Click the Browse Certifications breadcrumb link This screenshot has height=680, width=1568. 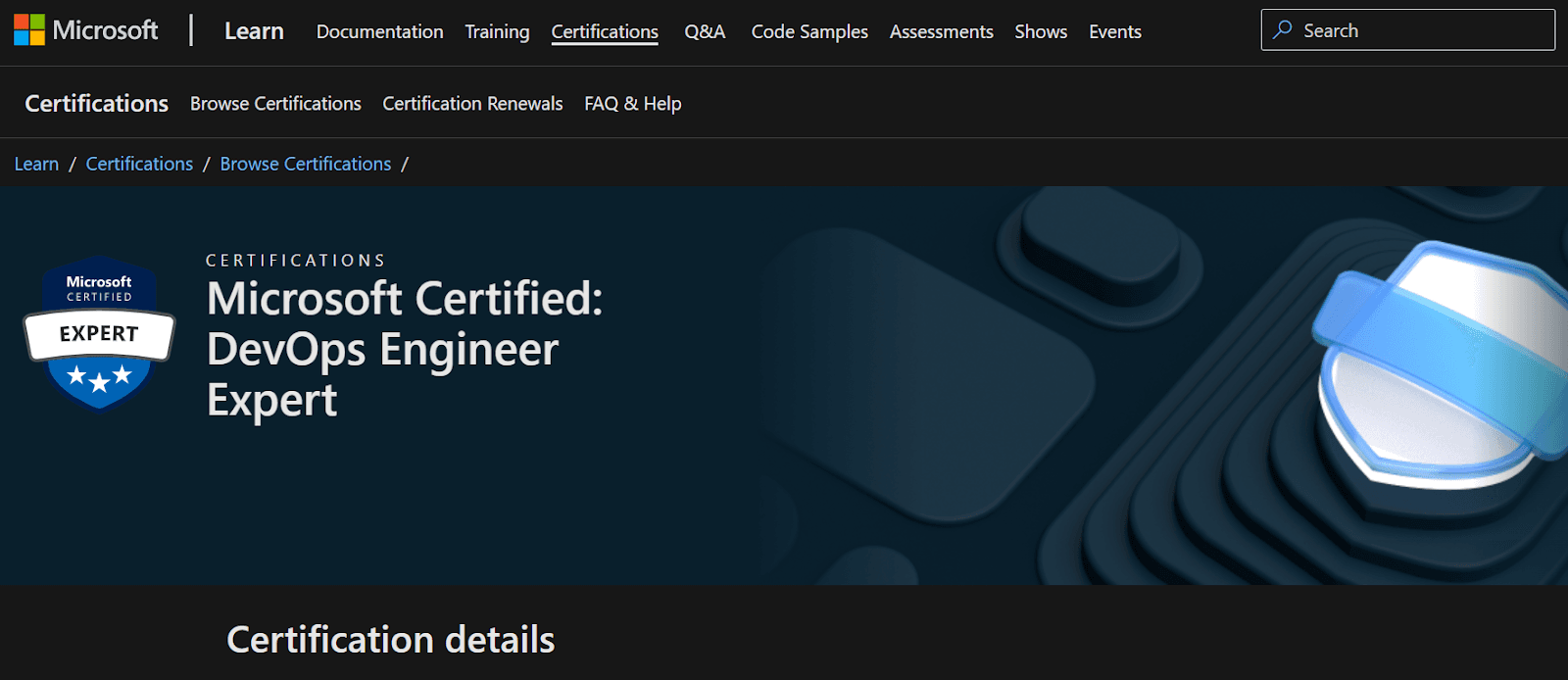click(306, 164)
